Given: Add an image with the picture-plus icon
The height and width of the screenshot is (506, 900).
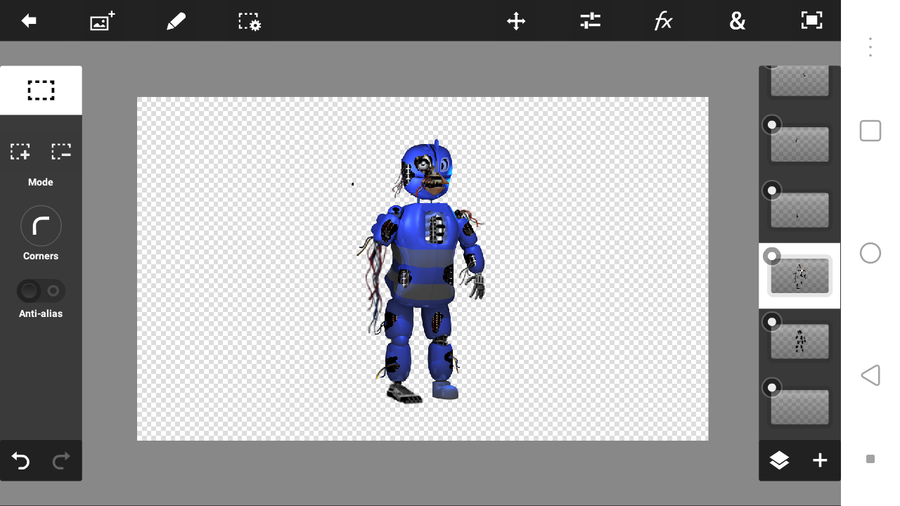Looking at the screenshot, I should click(102, 21).
